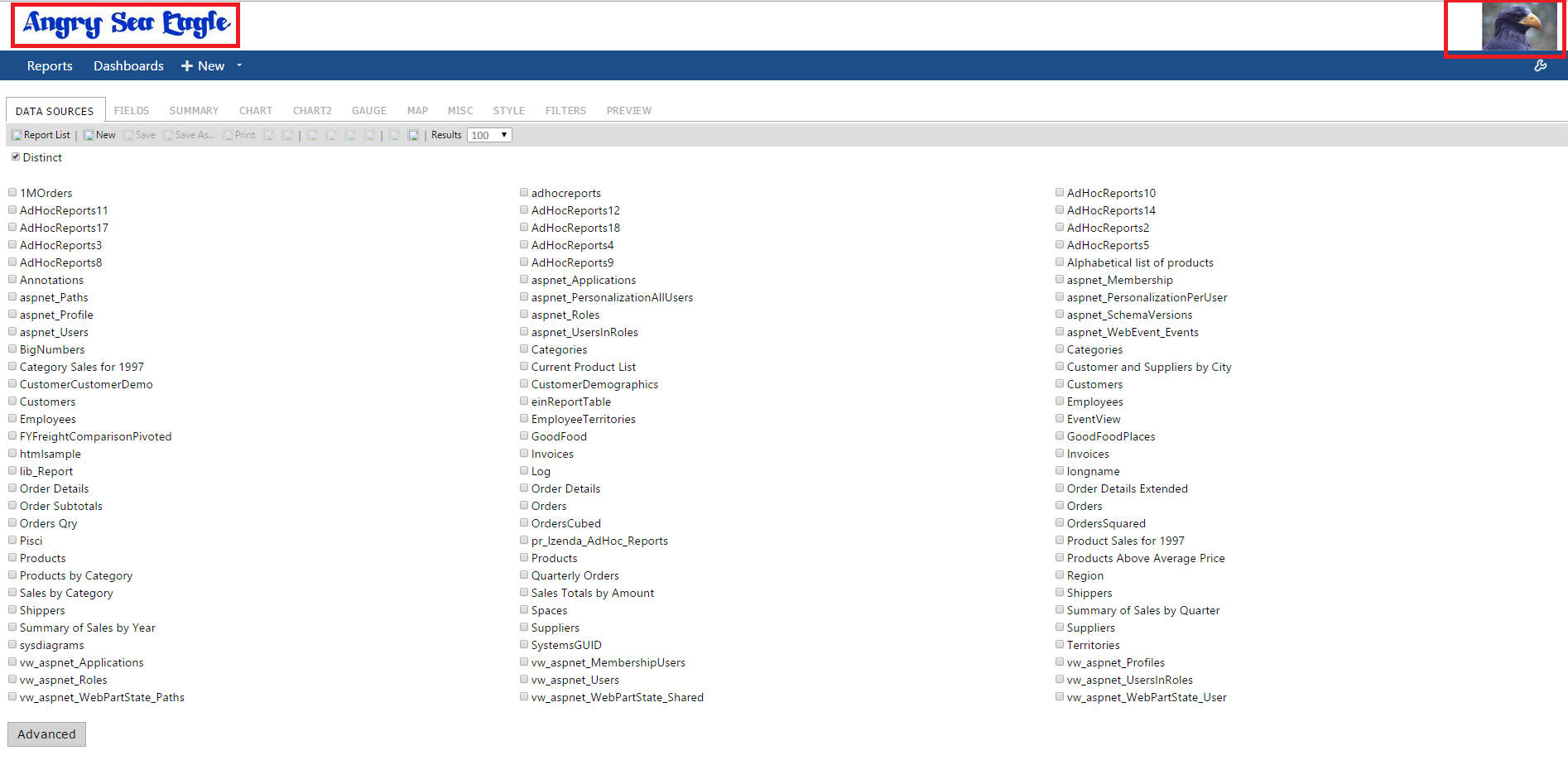1568x760 pixels.
Task: Check the AdHocReports10 data source
Action: coord(1060,192)
